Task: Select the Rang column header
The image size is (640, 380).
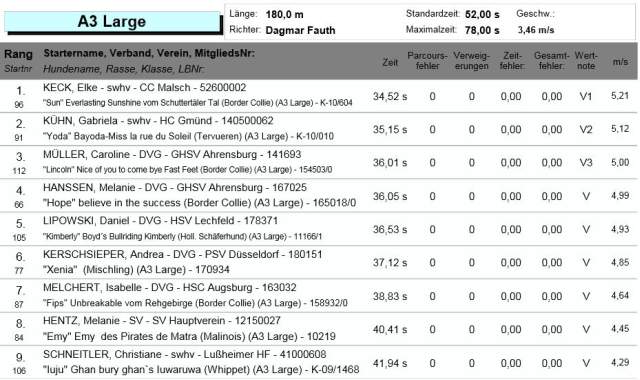Action: point(18,54)
